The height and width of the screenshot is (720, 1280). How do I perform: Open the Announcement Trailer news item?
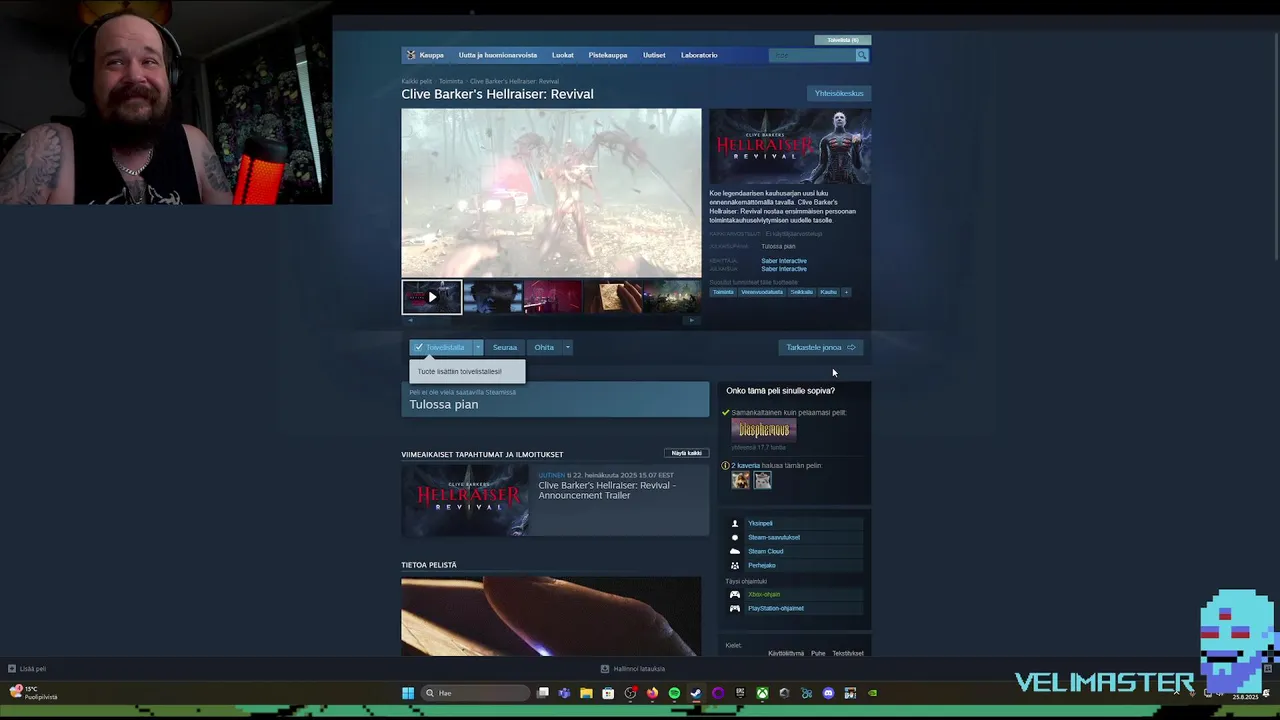555,499
